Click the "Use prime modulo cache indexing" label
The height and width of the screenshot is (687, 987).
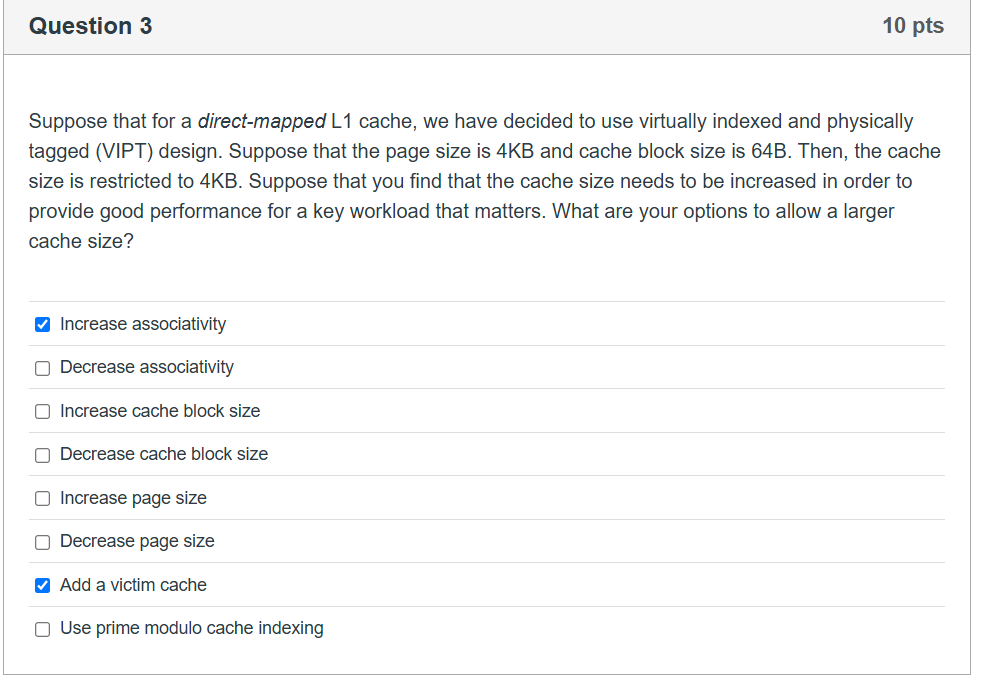(191, 628)
